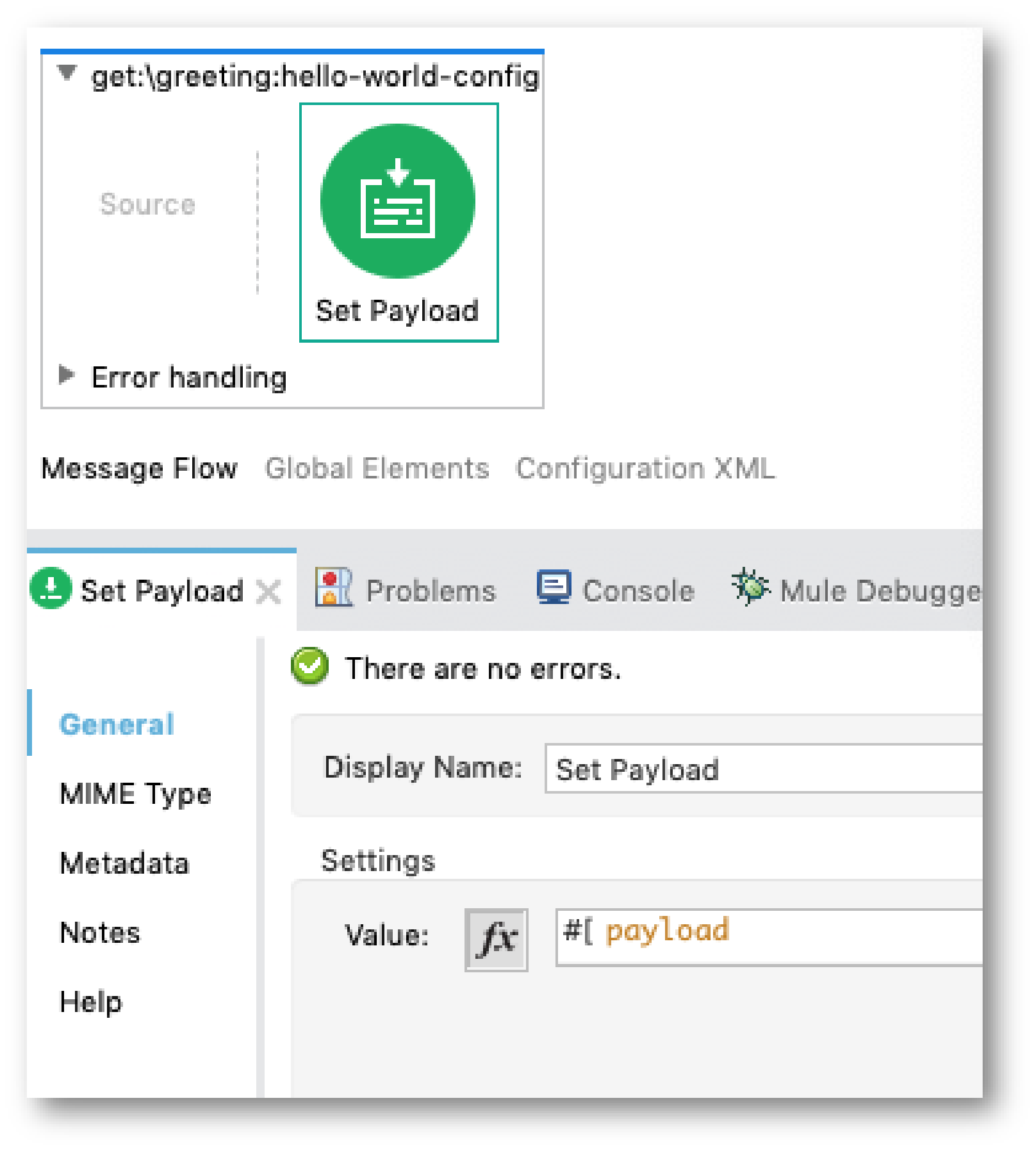Screen dimensions: 1036x1151
Task: Open the Notes section
Action: [x=99, y=933]
